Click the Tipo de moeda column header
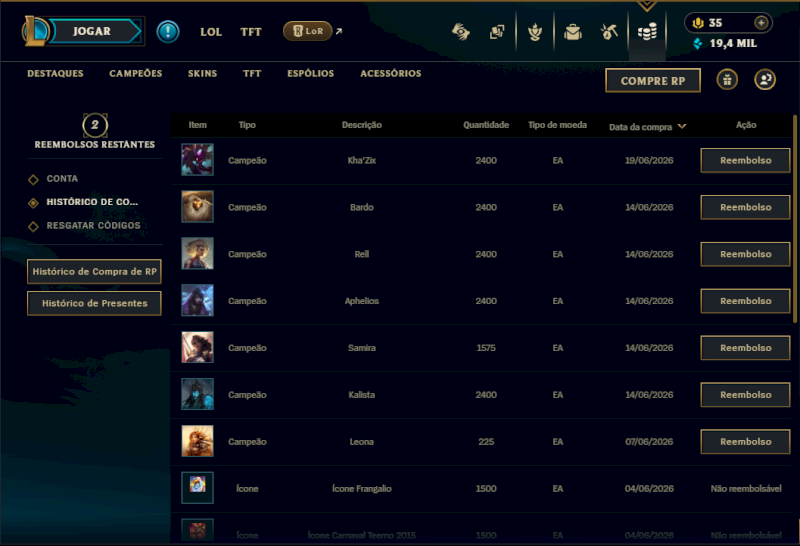Screen dimensions: 800x546 [x=557, y=125]
